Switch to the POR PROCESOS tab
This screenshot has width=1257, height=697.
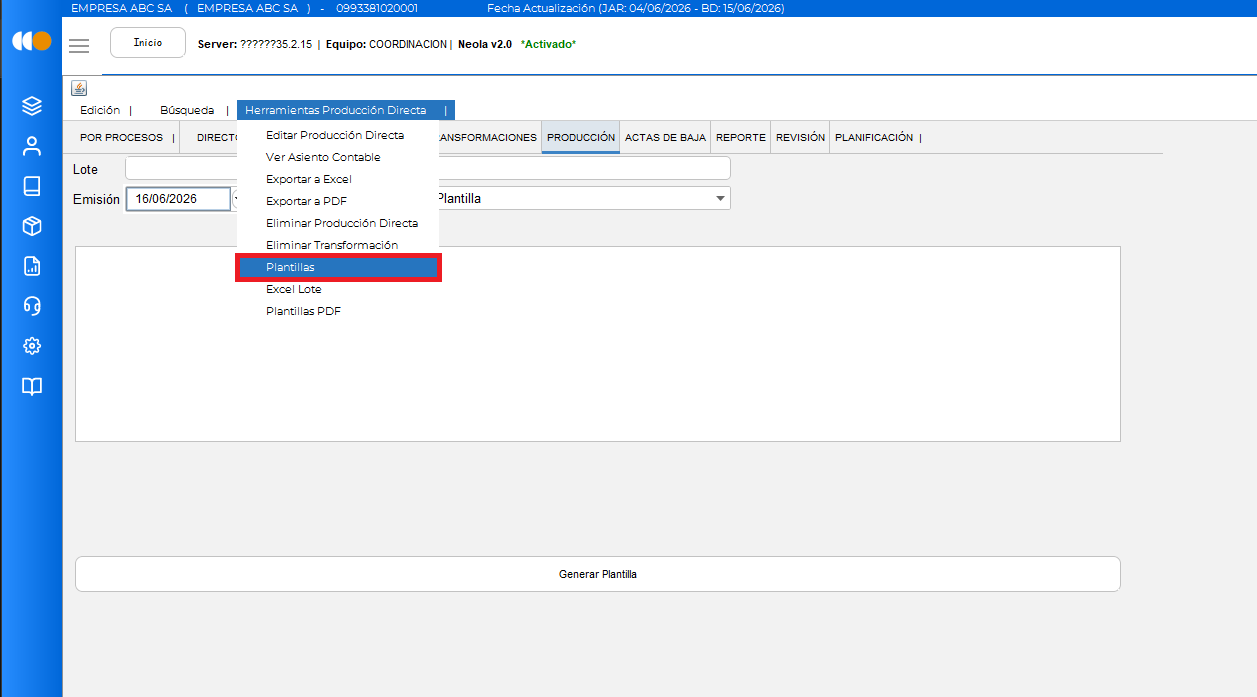121,138
